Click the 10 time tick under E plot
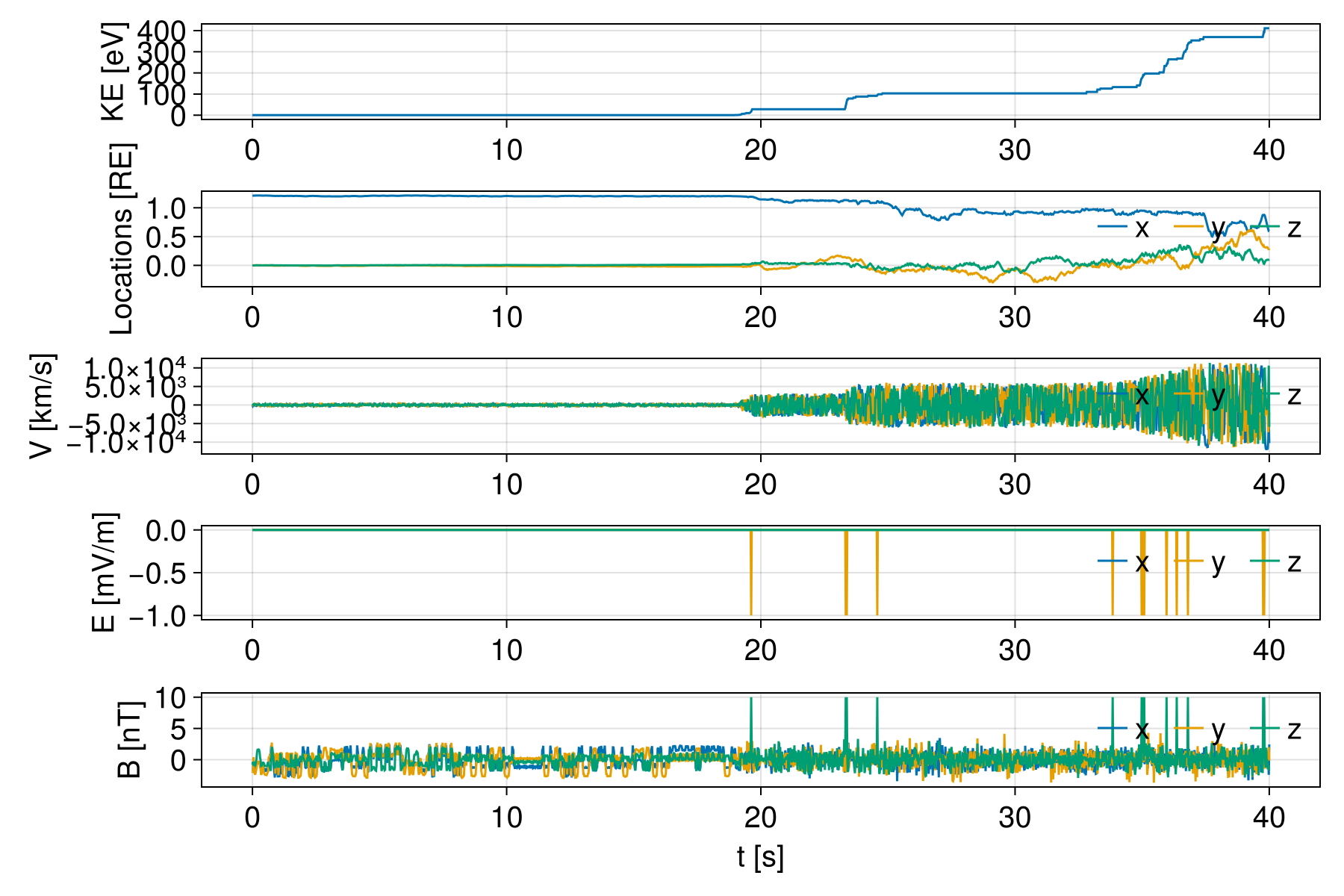Image resolution: width=1344 pixels, height=896 pixels. coord(506,650)
